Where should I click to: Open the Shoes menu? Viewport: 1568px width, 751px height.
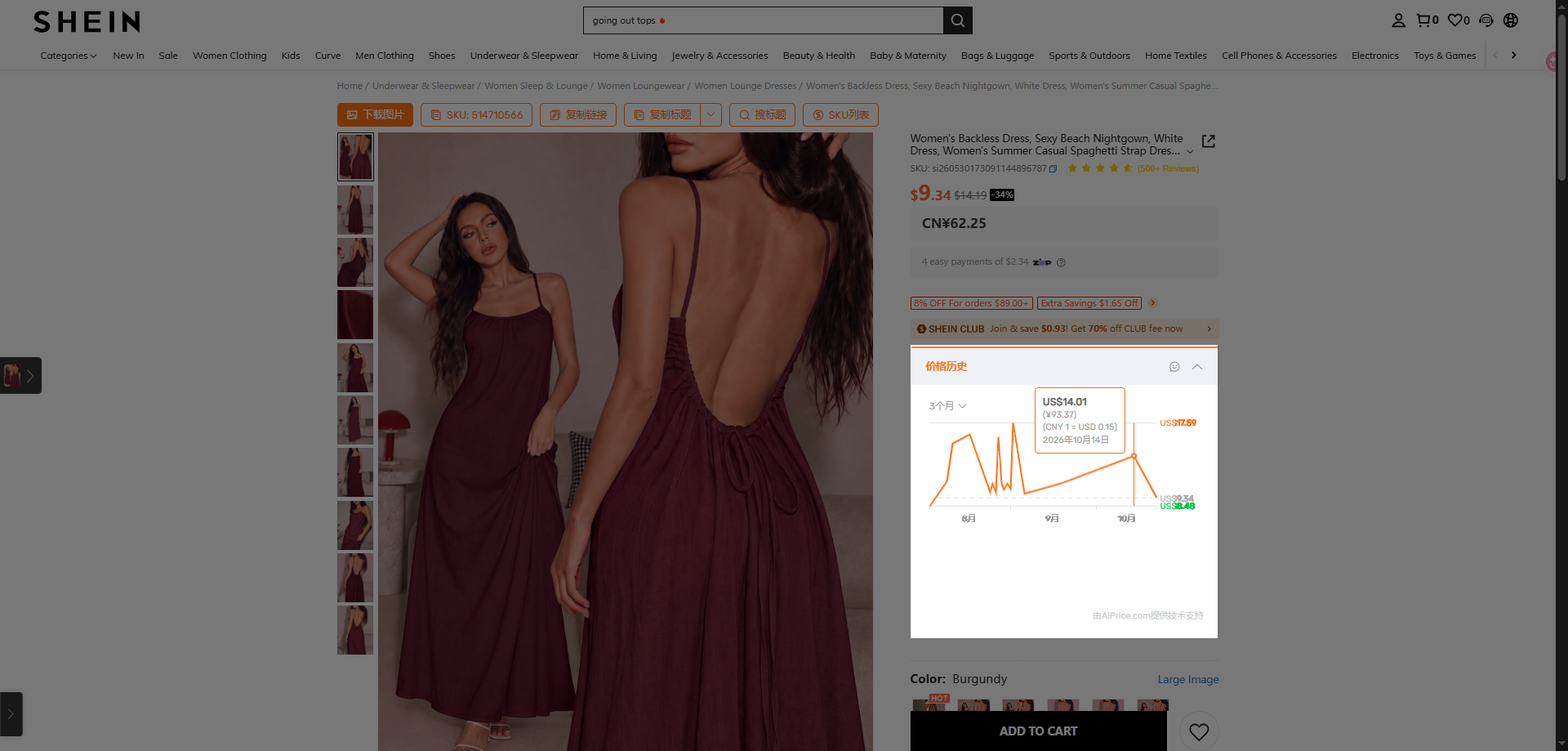click(442, 56)
